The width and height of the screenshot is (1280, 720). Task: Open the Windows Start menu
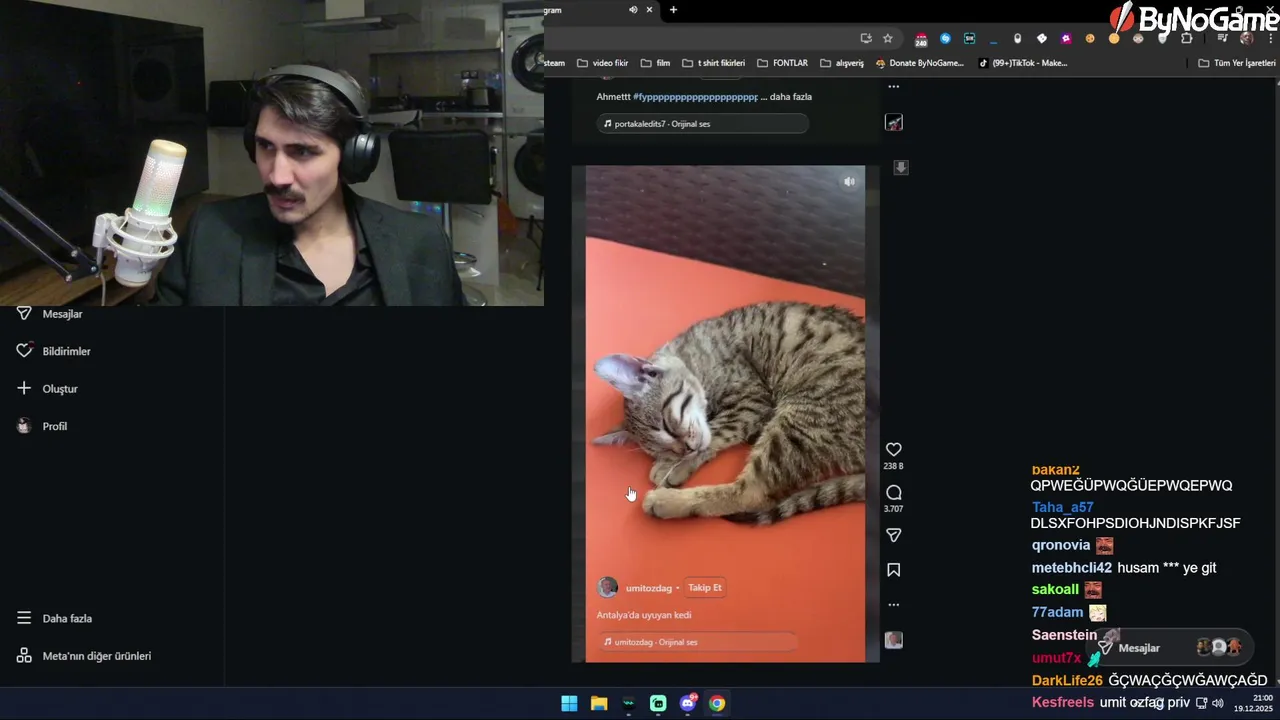[x=569, y=703]
